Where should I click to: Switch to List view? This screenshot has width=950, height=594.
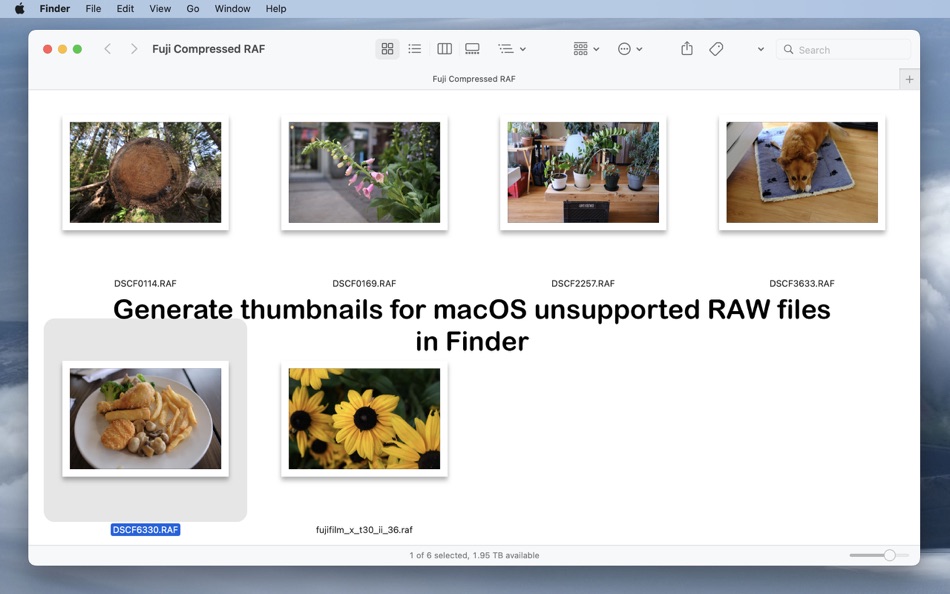tap(414, 48)
